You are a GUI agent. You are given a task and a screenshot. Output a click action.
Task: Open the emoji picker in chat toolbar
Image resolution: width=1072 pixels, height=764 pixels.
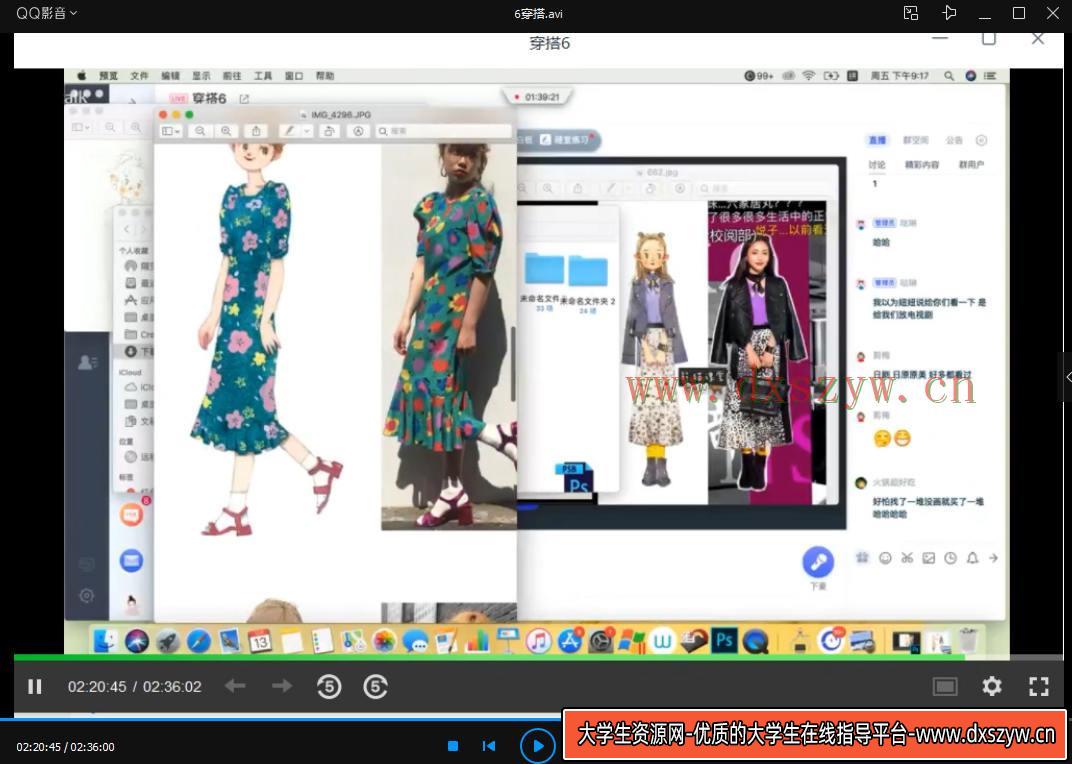885,558
